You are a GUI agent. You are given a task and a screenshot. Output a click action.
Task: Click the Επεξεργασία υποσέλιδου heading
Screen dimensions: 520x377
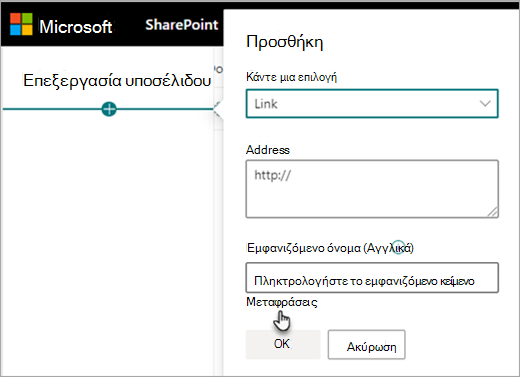pyautogui.click(x=117, y=81)
